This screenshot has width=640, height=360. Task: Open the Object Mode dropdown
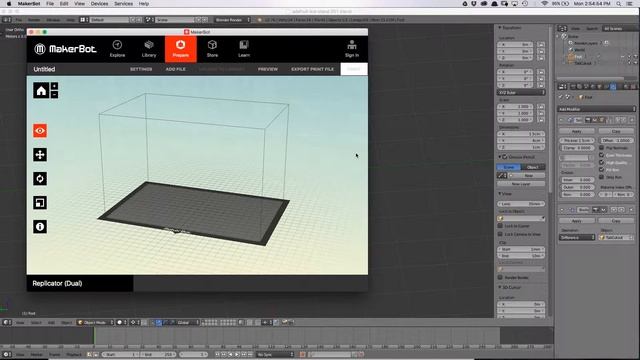tap(96, 322)
